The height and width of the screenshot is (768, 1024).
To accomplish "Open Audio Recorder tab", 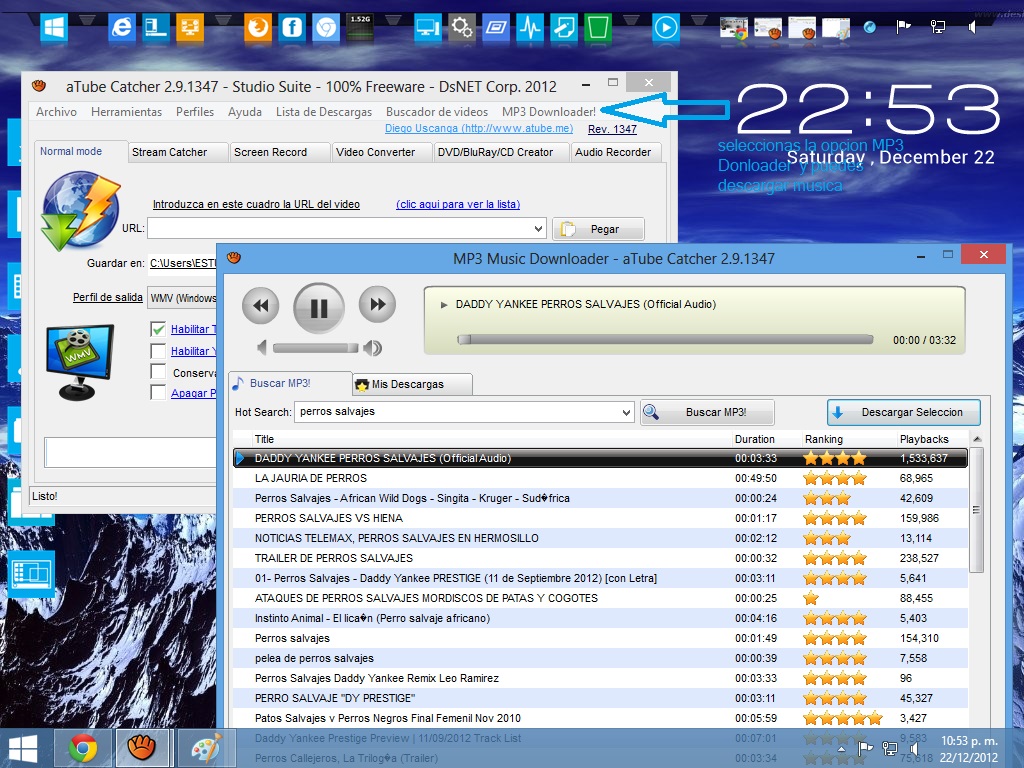I will (616, 152).
